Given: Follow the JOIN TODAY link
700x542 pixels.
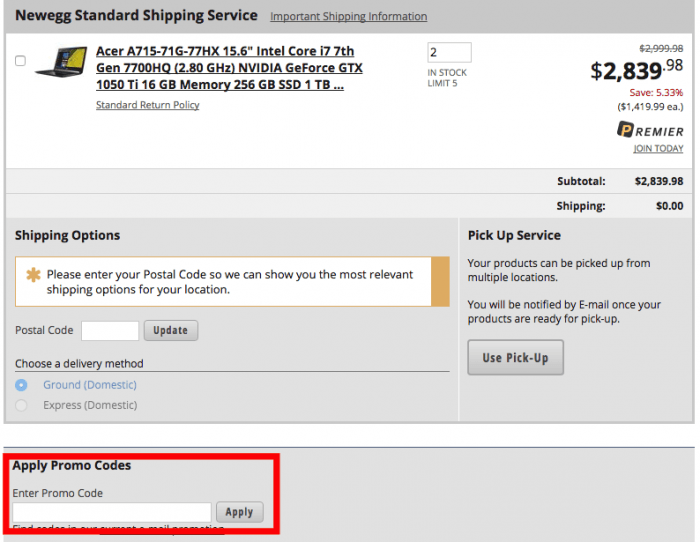Looking at the screenshot, I should tap(658, 148).
